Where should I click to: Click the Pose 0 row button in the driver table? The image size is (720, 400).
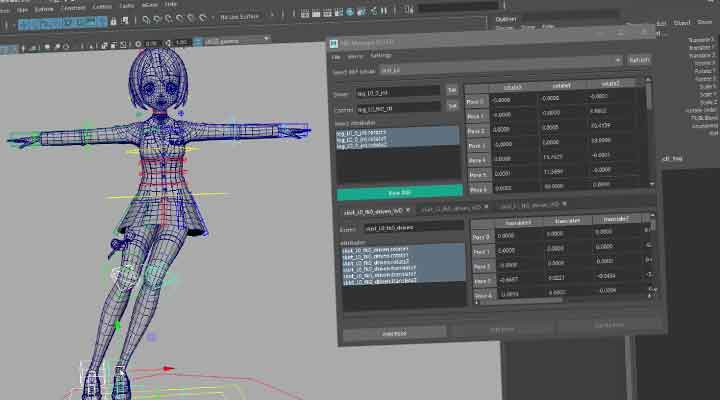click(x=478, y=101)
